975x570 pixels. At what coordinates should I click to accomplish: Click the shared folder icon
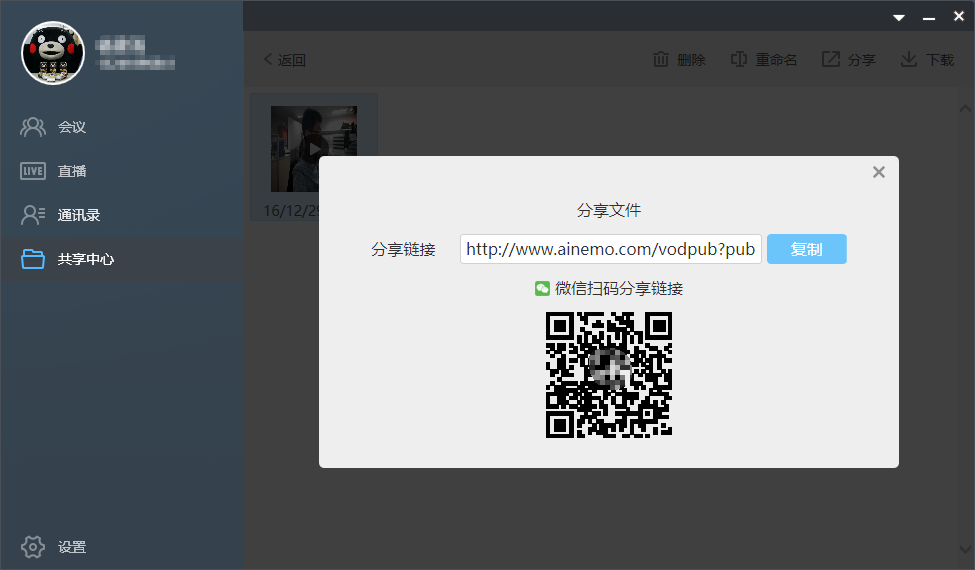33,259
